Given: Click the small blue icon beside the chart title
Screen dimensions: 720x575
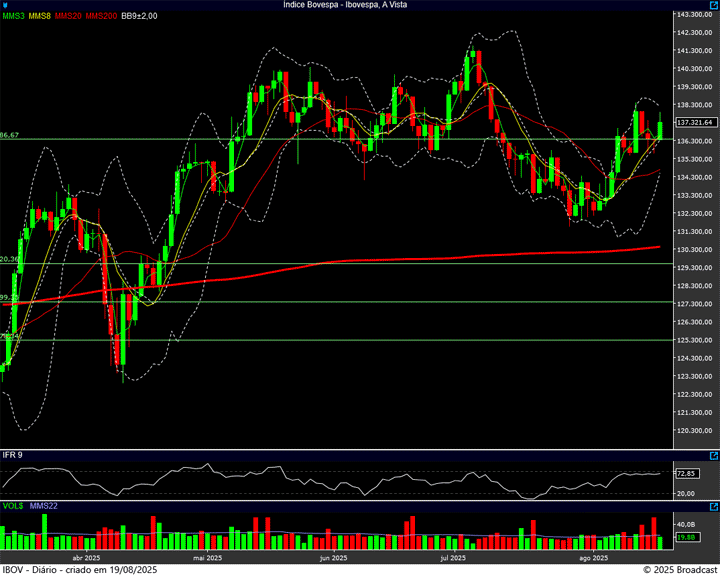Looking at the screenshot, I should coord(5,5).
